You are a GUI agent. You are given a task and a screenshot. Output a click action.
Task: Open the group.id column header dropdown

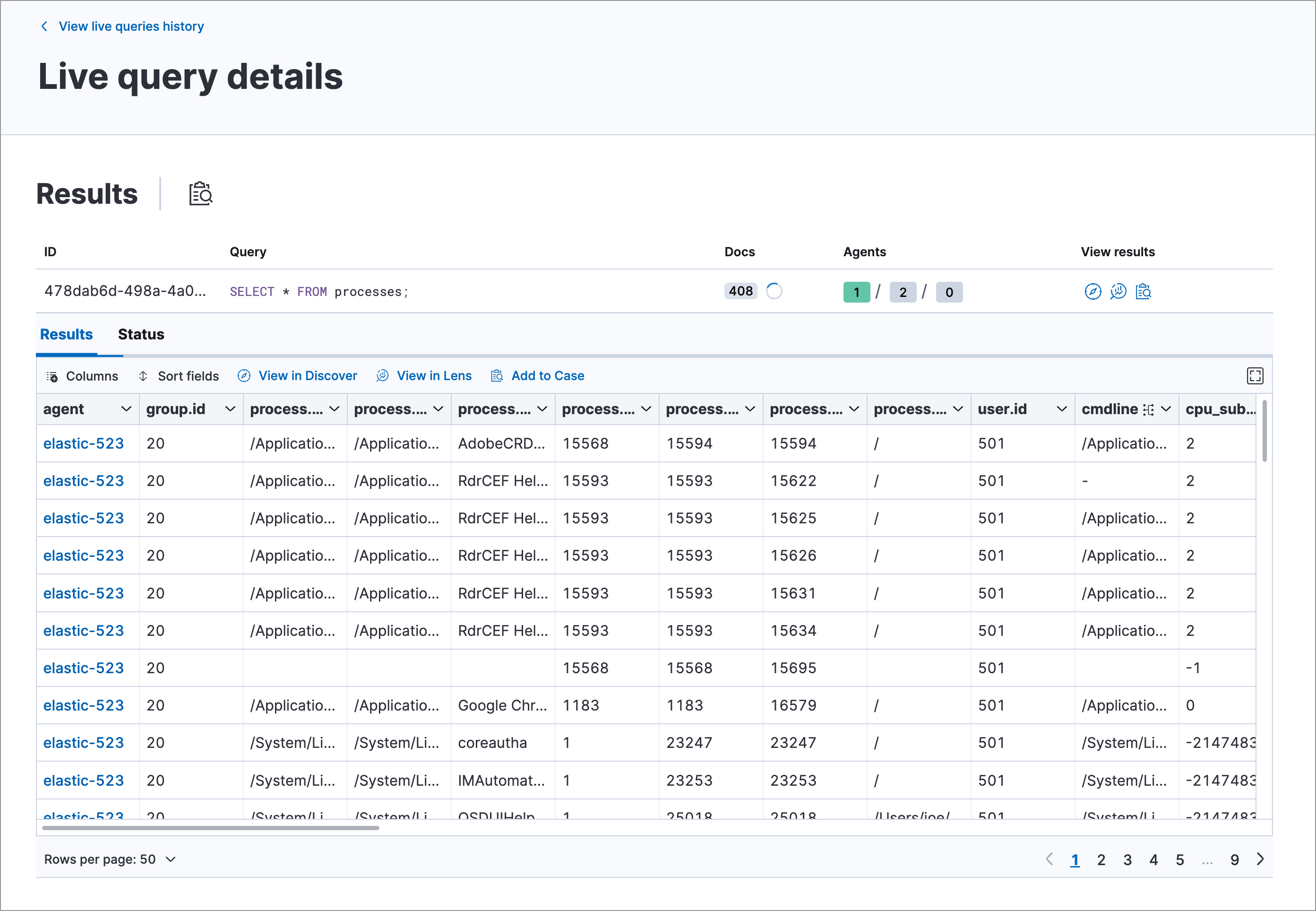point(231,409)
